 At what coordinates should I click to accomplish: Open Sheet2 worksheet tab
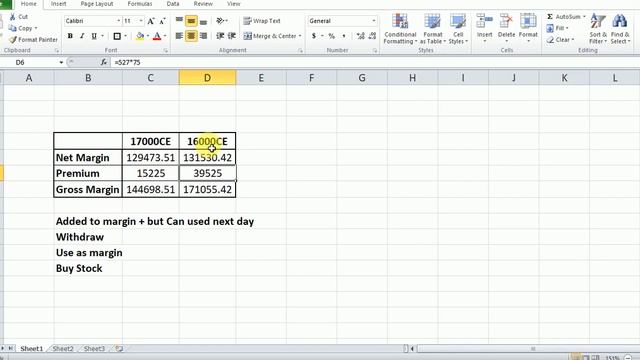coord(63,349)
